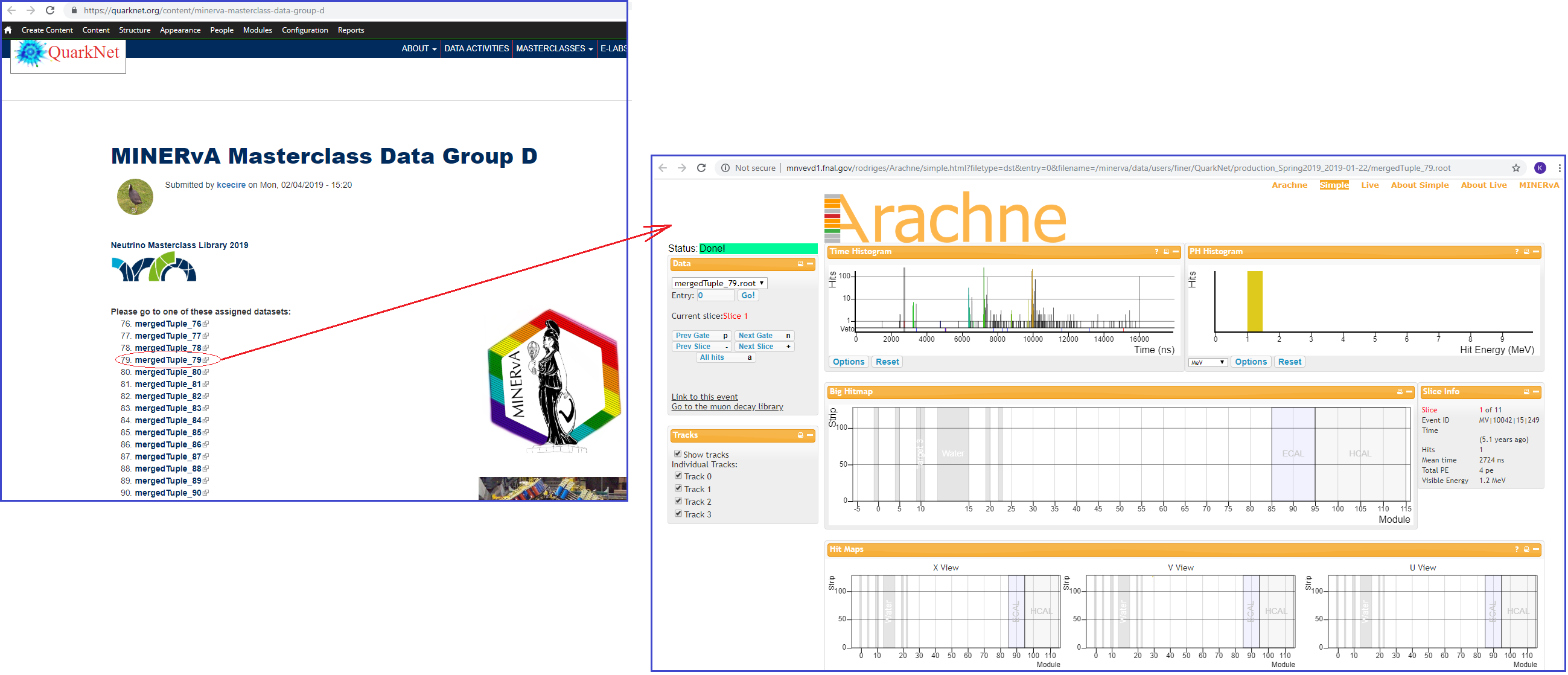Viewport: 1568px width, 675px height.
Task: Open help for Hit Maps panel
Action: 1517,549
